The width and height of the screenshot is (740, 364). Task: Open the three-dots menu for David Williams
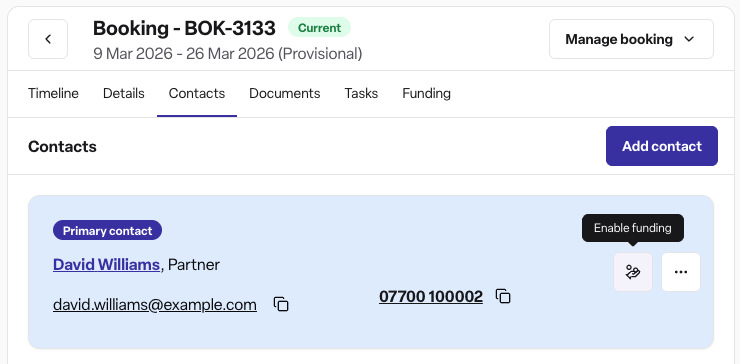[681, 272]
